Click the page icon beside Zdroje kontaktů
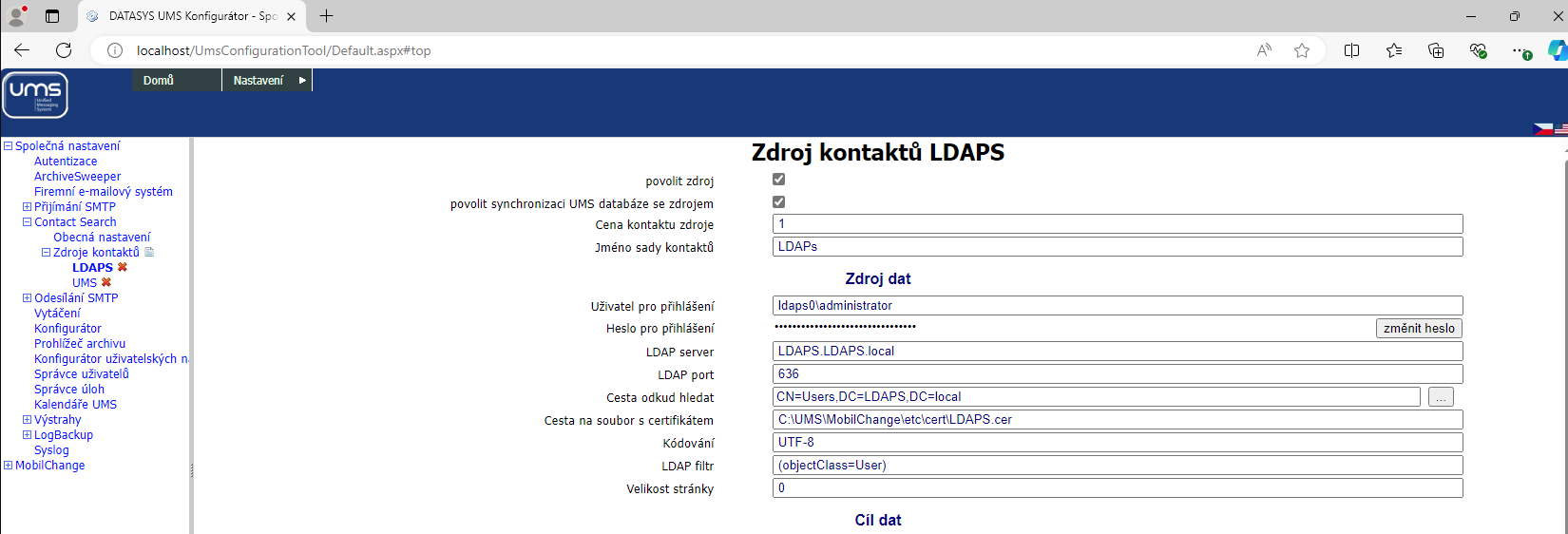The height and width of the screenshot is (534, 1568). tap(149, 253)
